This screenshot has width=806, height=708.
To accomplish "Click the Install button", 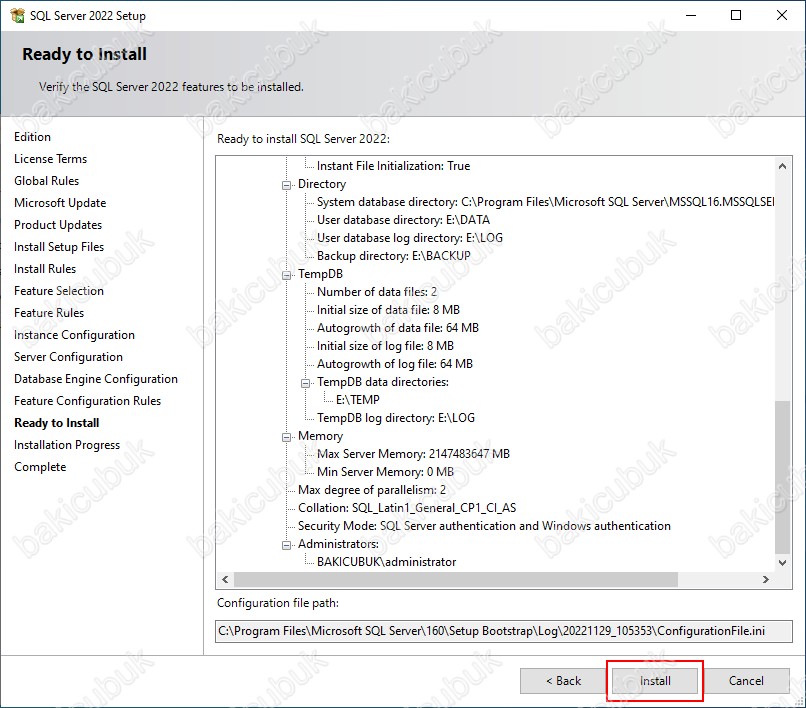I will pyautogui.click(x=655, y=681).
